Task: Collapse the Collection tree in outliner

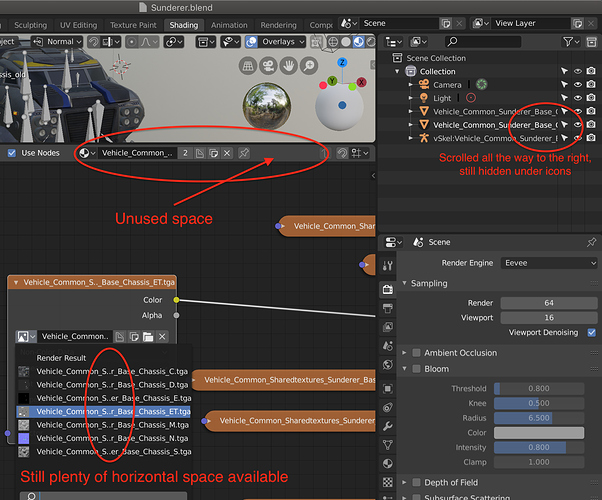Action: pyautogui.click(x=397, y=71)
